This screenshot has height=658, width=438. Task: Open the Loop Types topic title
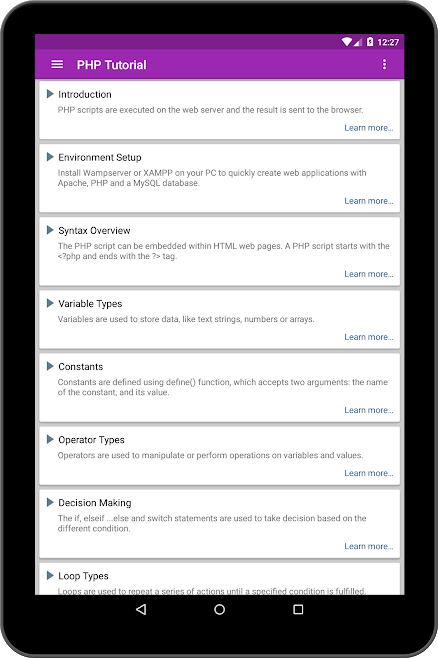pos(83,576)
